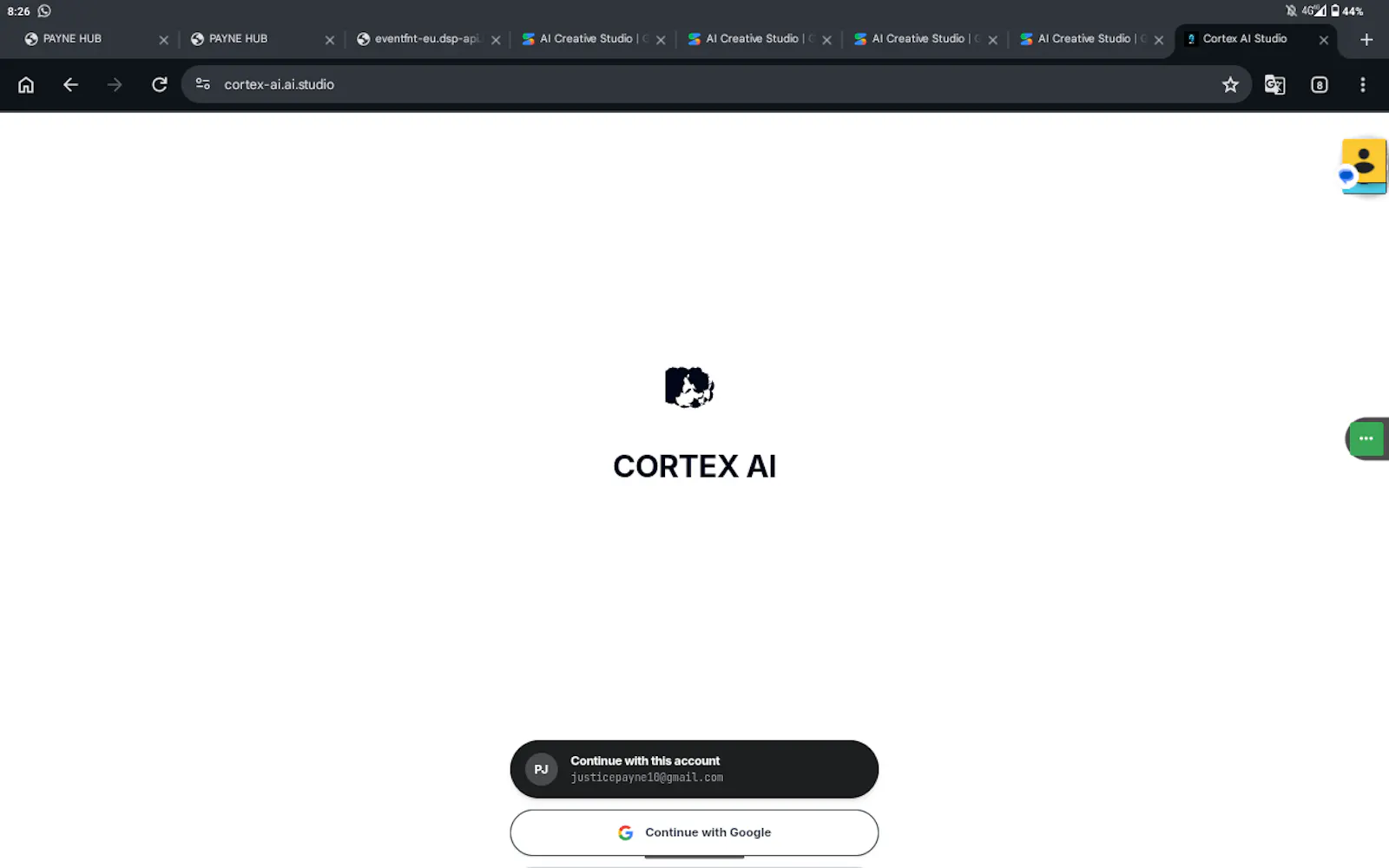This screenshot has width=1389, height=868.
Task: Open the tab switcher showing 8 tabs
Action: point(1320,84)
